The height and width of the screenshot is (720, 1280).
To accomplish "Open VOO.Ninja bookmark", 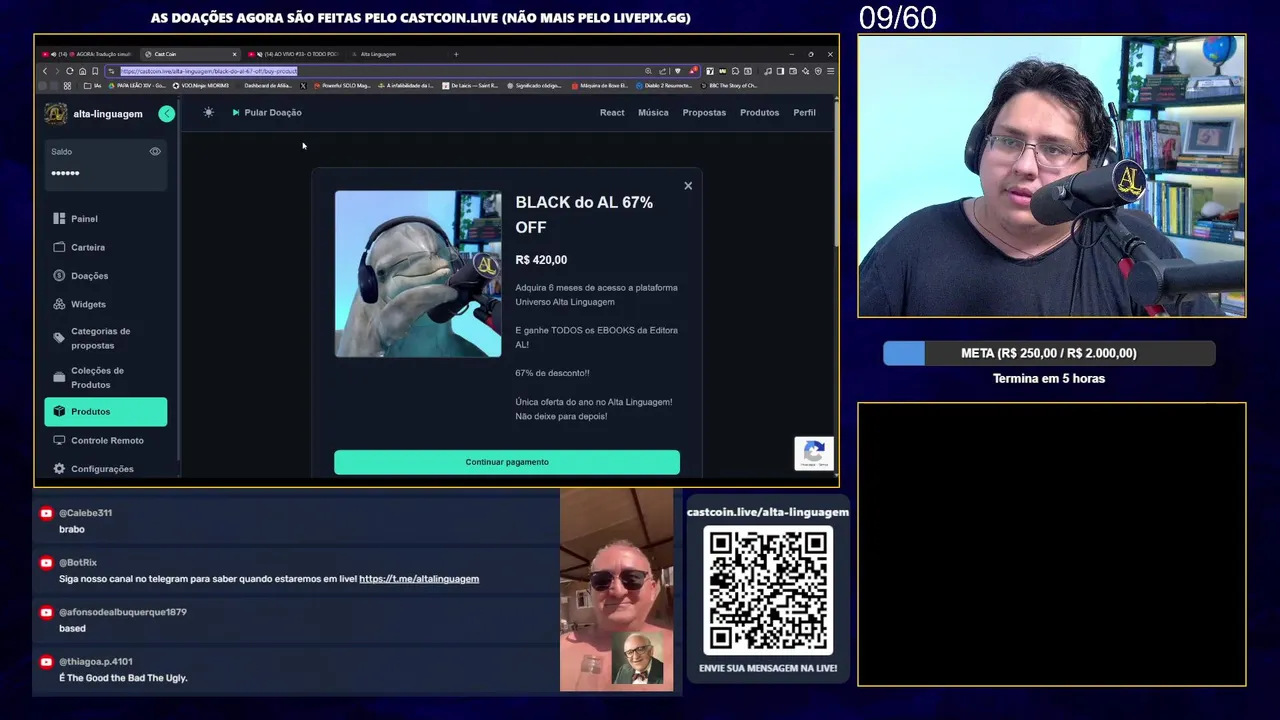I will point(201,86).
